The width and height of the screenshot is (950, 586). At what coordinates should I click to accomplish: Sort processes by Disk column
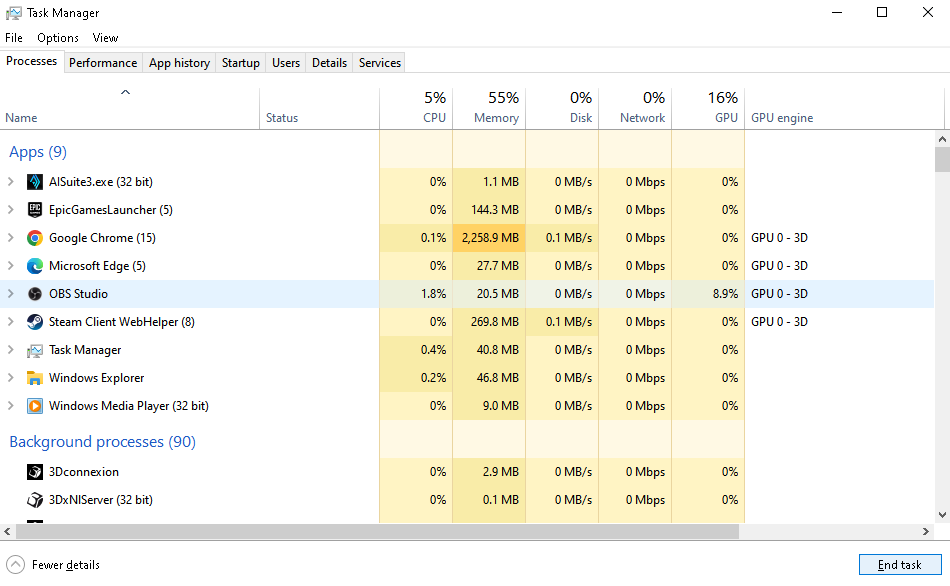point(562,109)
